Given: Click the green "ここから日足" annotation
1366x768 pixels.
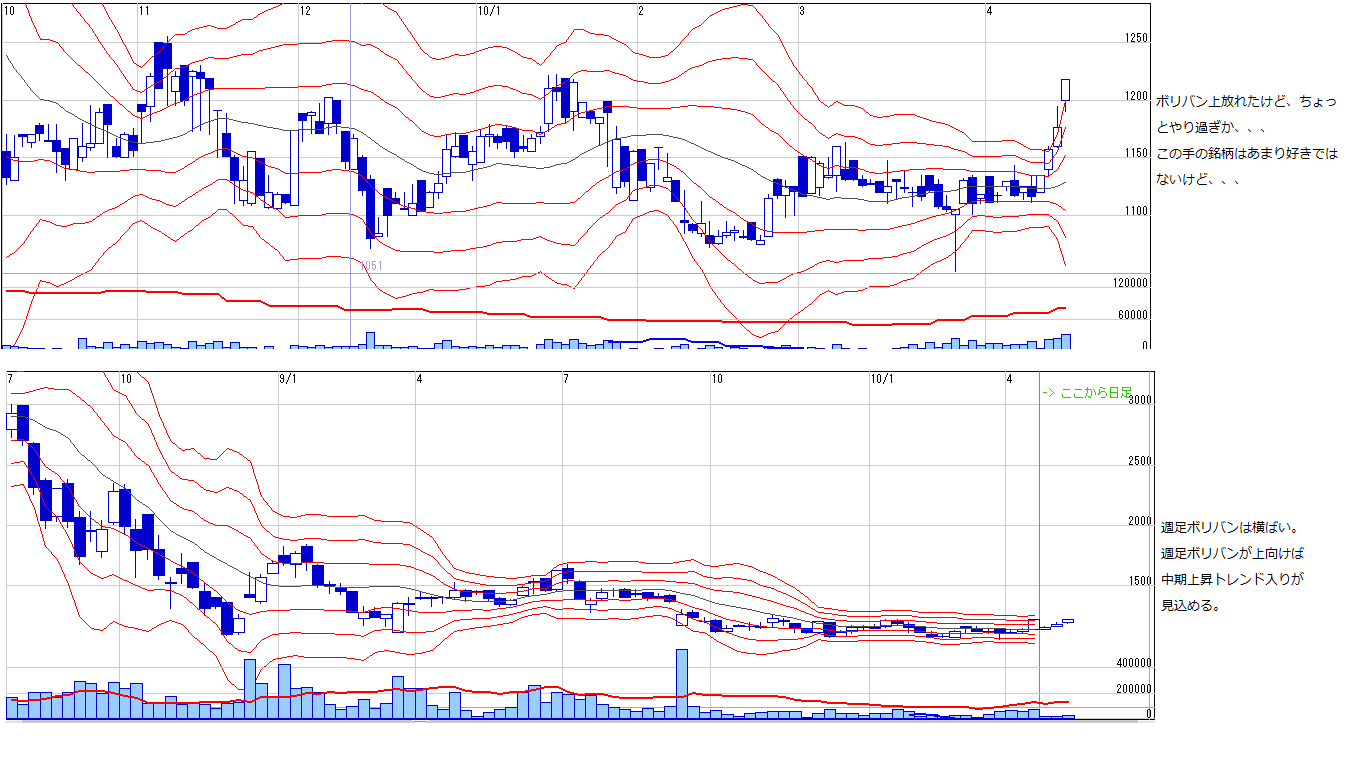Looking at the screenshot, I should [x=1086, y=393].
